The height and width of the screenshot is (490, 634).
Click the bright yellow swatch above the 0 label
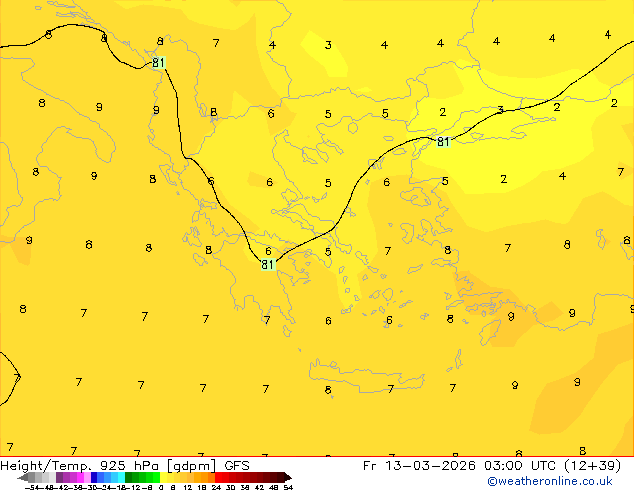click(x=163, y=477)
